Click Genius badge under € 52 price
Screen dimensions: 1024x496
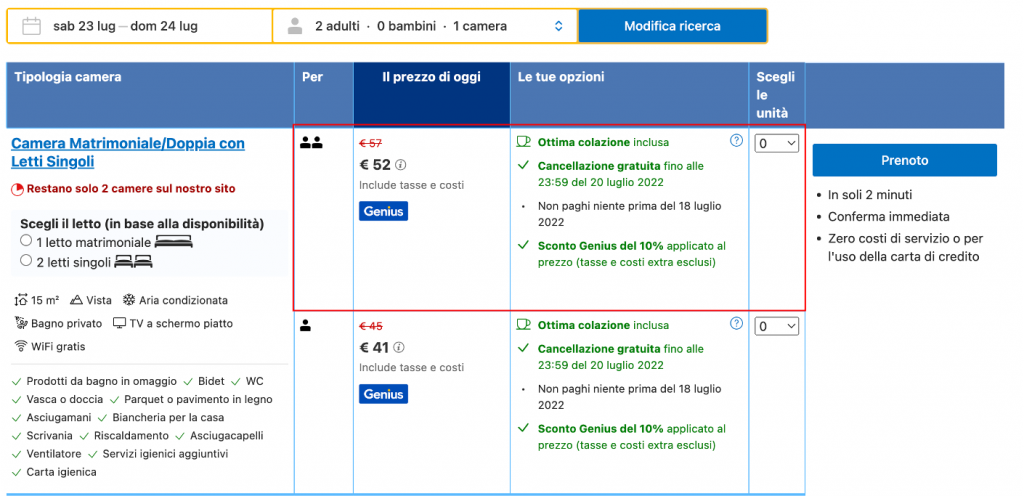(x=383, y=211)
